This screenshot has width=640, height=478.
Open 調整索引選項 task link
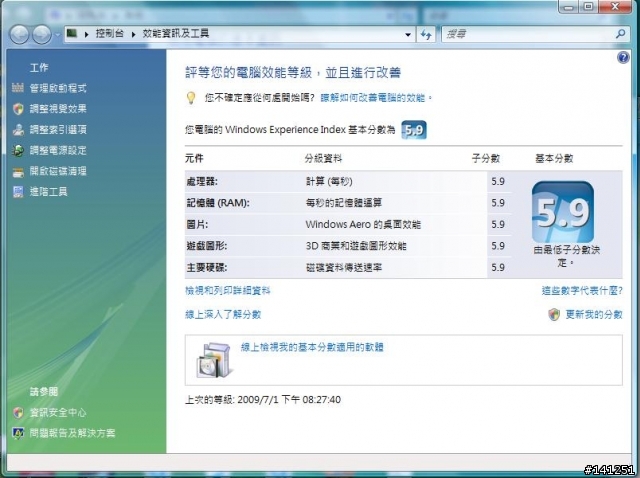click(x=58, y=129)
